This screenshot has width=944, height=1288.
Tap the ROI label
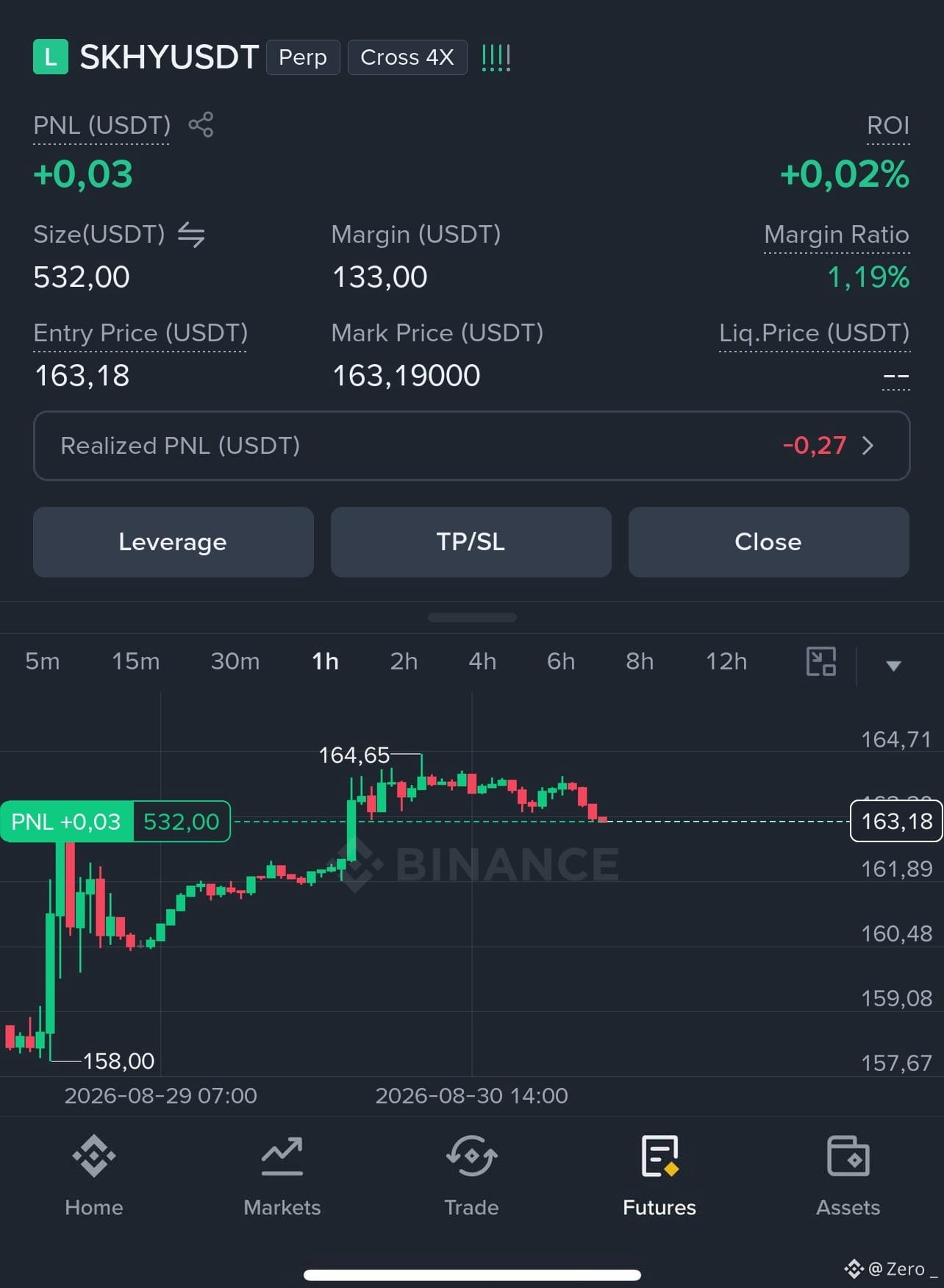(x=888, y=125)
